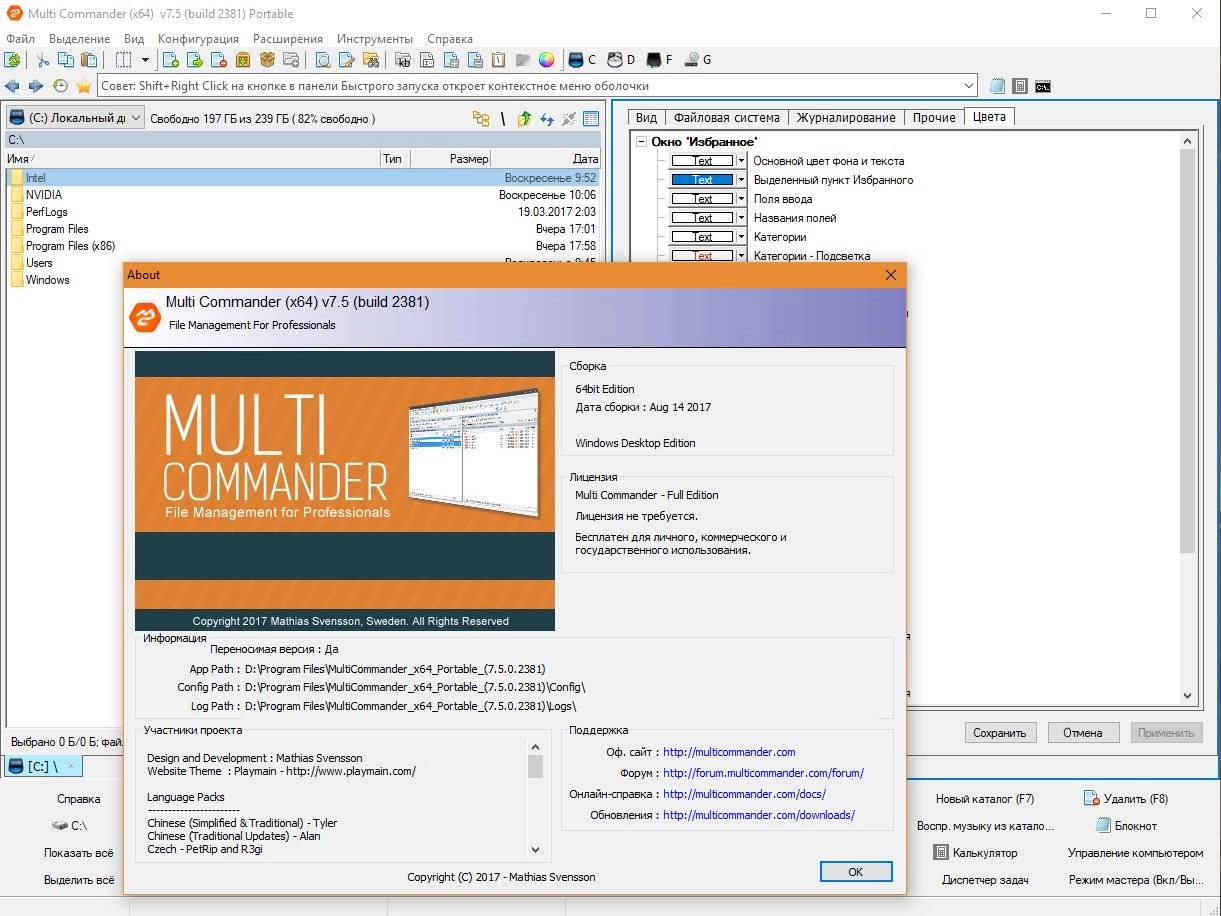Viewport: 1221px width, 916px height.
Task: Click the Калькулятор quick-launch button
Action: pyautogui.click(x=975, y=853)
